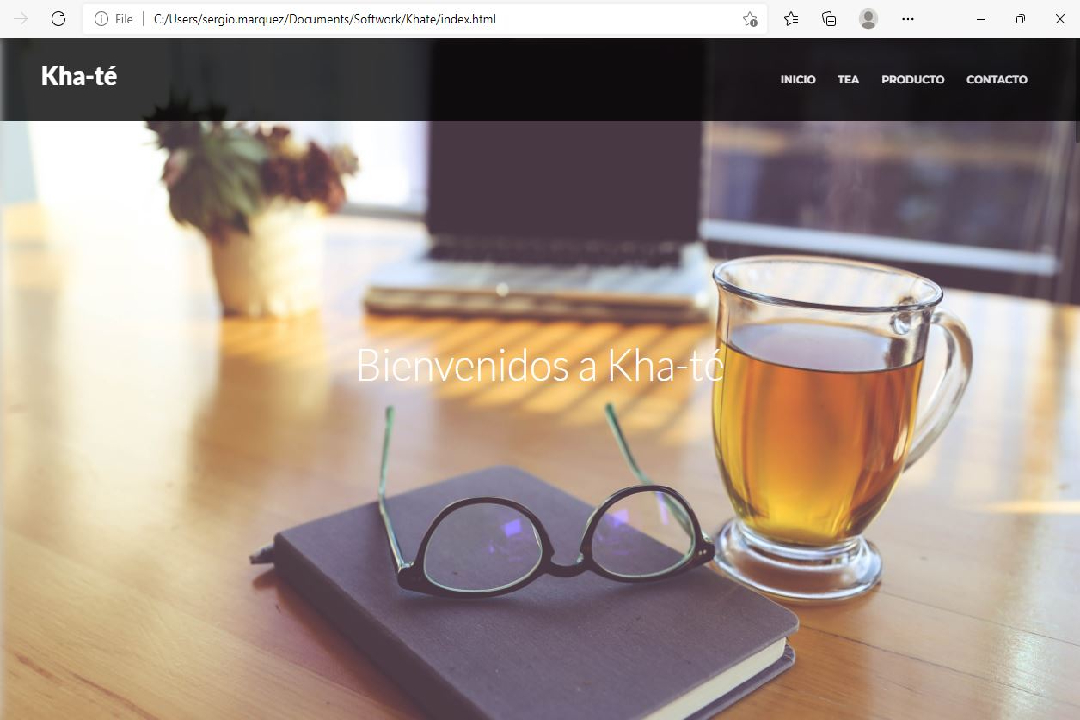Refresh the current page
This screenshot has width=1080, height=720.
point(58,19)
